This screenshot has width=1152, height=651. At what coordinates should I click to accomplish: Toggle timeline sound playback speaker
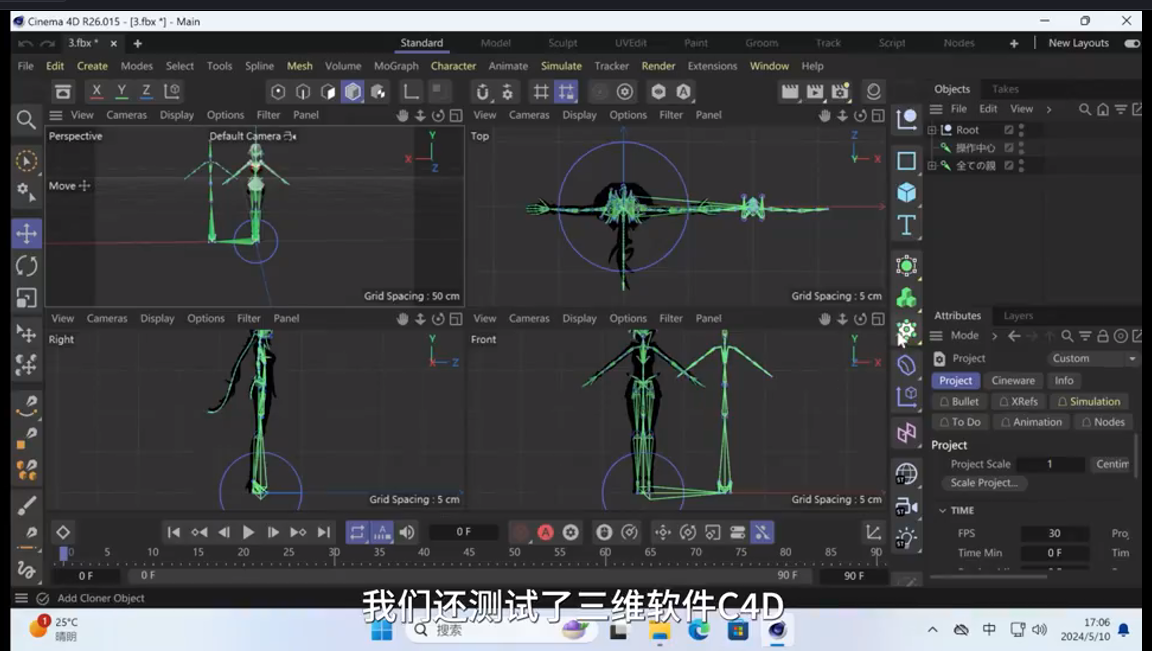tap(407, 533)
